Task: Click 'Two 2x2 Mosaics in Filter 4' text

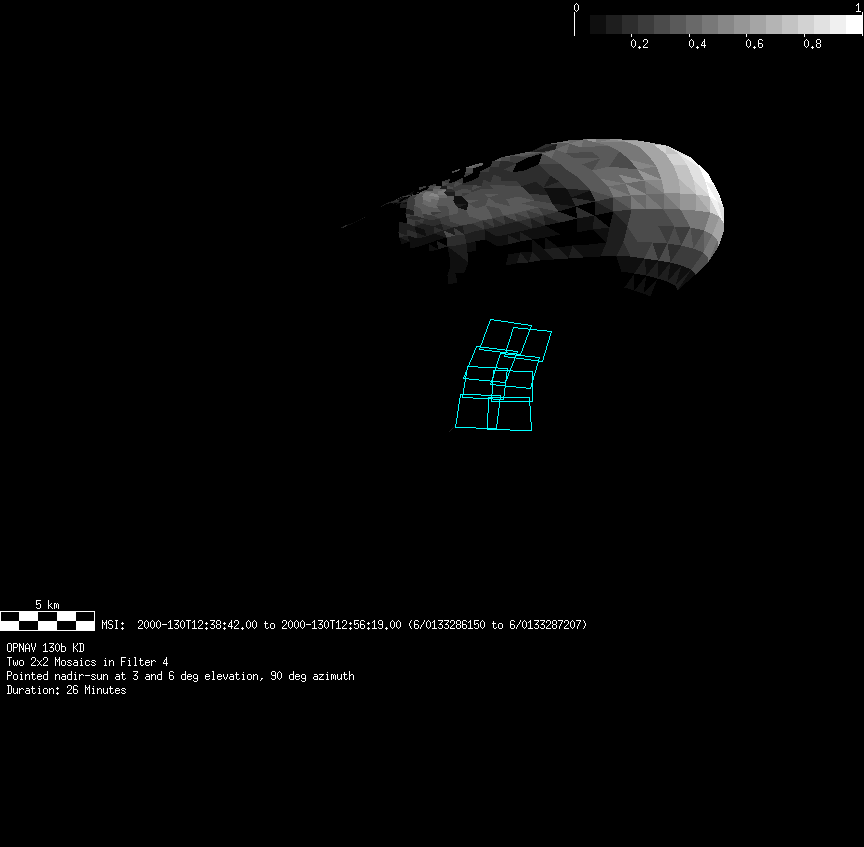Action: 87,662
